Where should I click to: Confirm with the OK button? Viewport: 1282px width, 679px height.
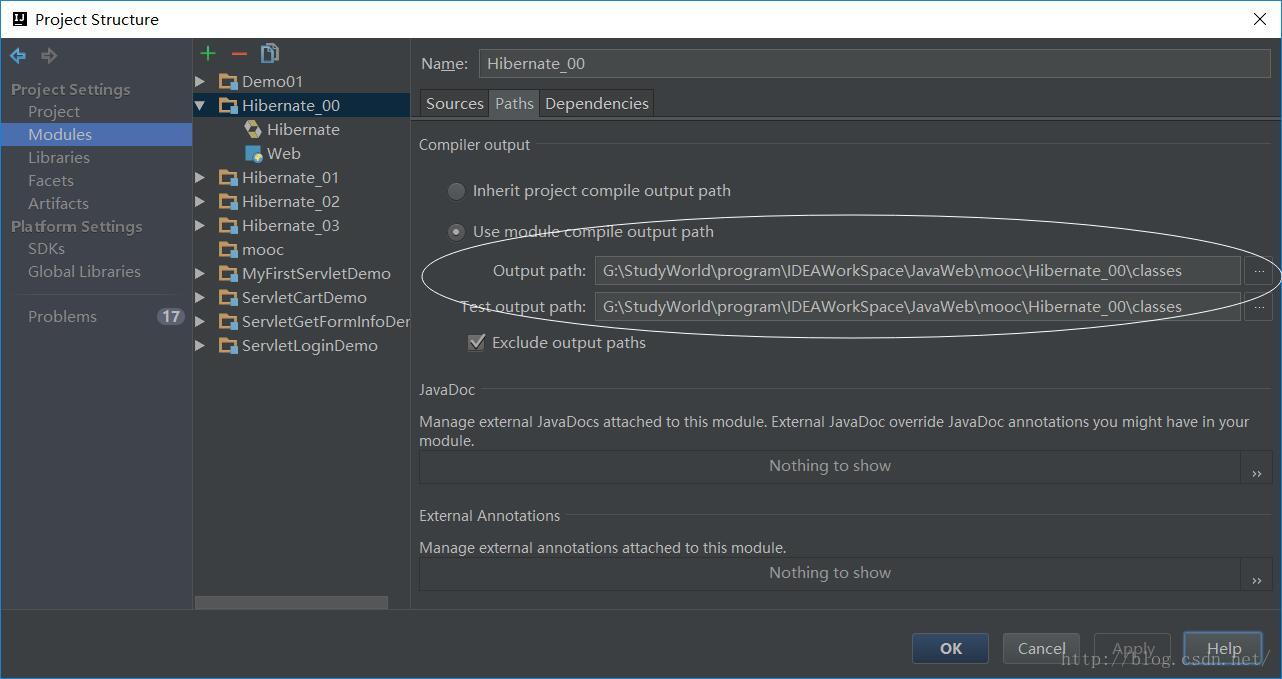(x=950, y=648)
